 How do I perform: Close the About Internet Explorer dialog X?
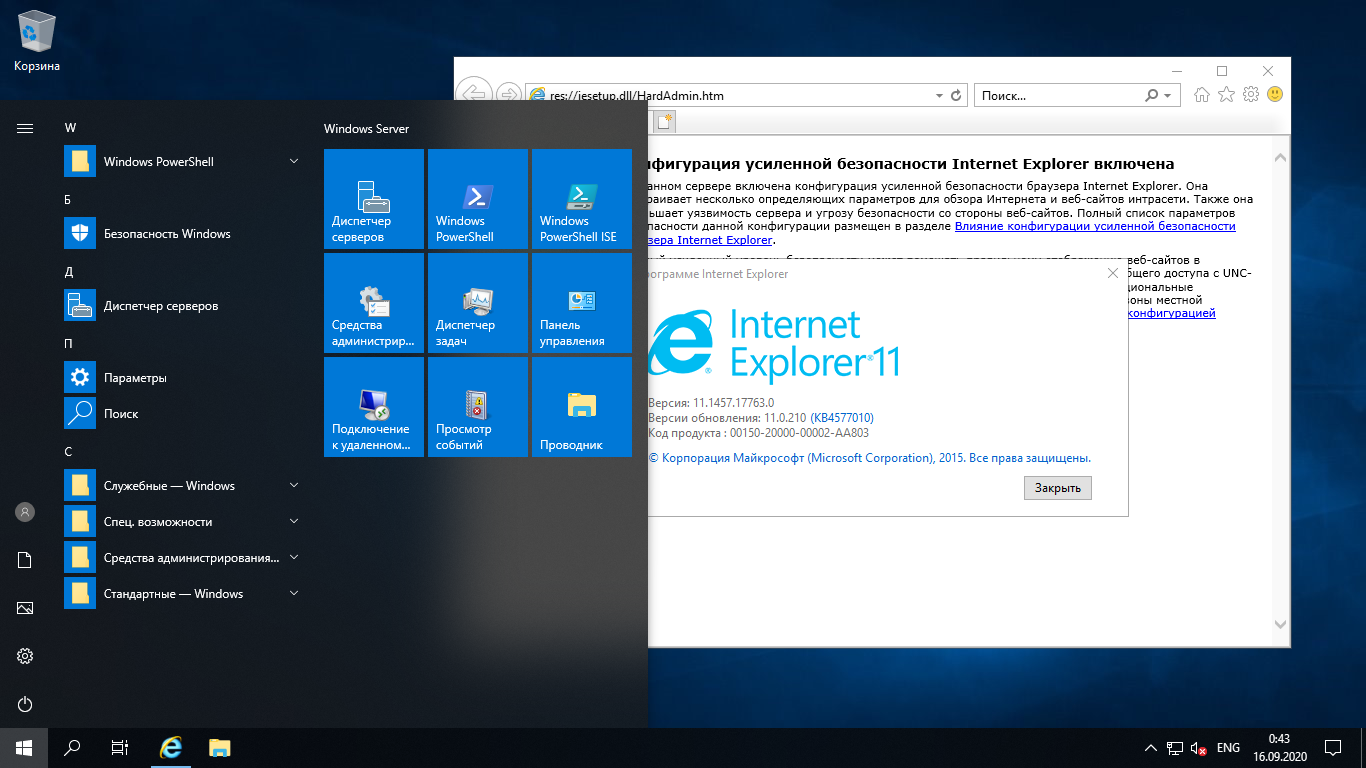click(1113, 273)
